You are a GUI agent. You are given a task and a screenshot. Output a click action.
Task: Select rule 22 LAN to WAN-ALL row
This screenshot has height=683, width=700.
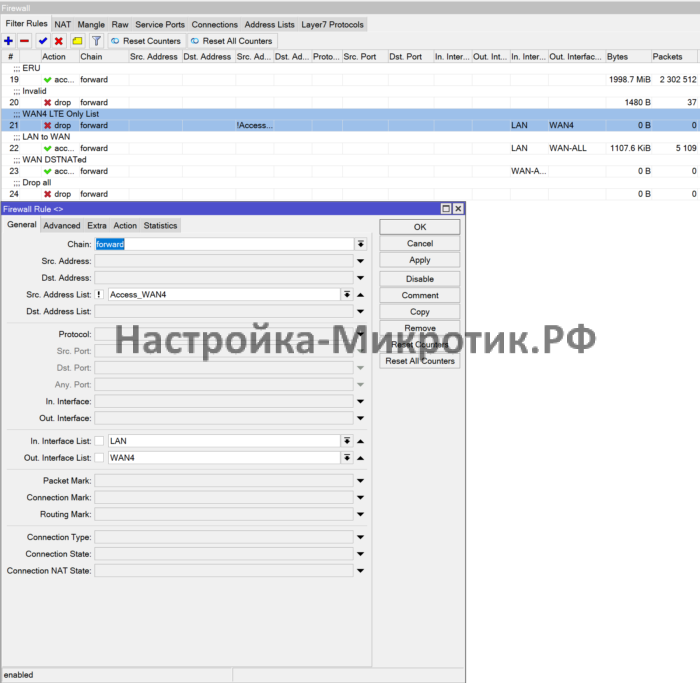pyautogui.click(x=350, y=148)
